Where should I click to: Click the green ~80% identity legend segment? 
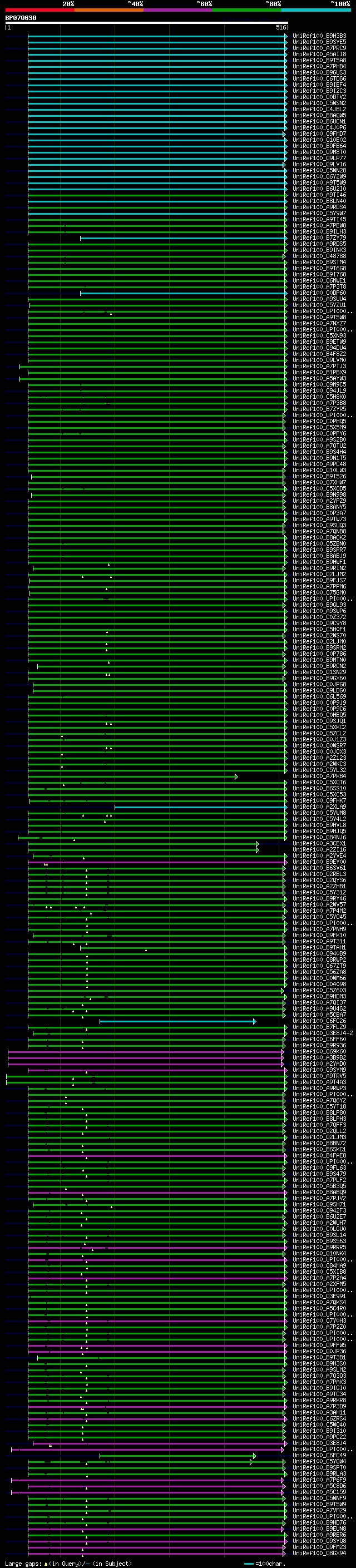[x=247, y=10]
